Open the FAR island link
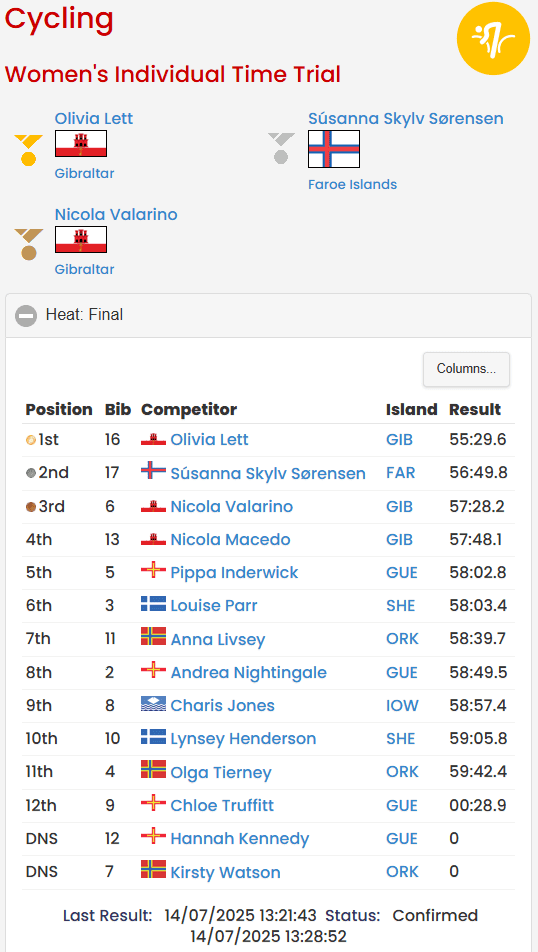Viewport: 538px width, 952px height. [x=401, y=473]
